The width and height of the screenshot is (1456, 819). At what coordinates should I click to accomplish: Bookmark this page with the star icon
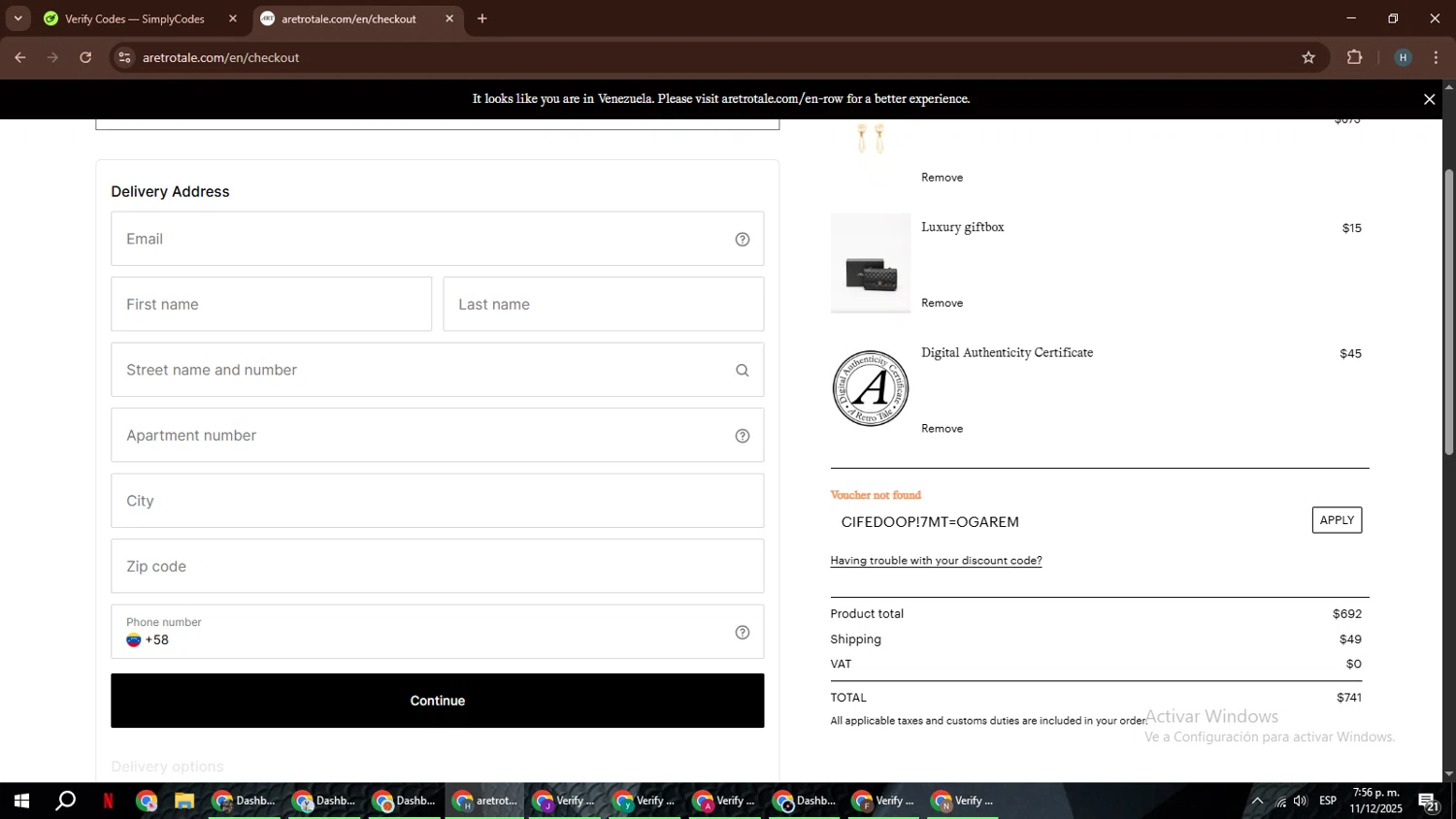(x=1308, y=57)
